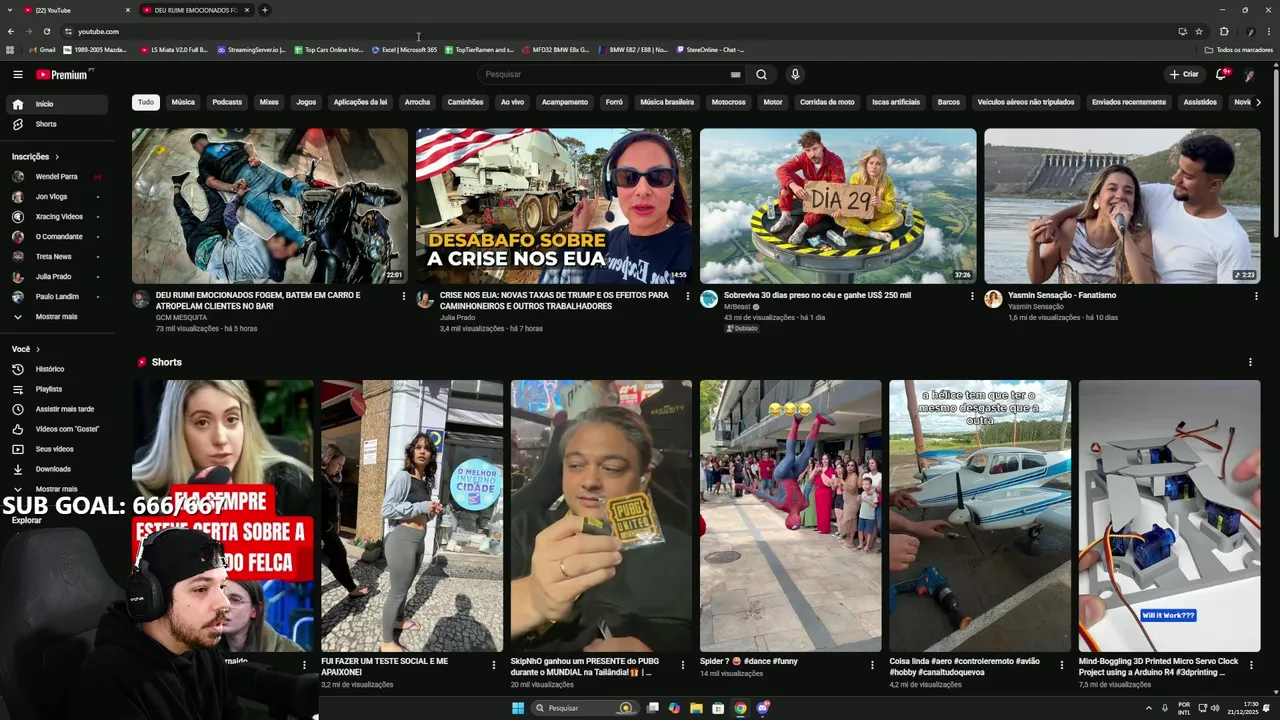The width and height of the screenshot is (1280, 720).
Task: Open Discord from the taskbar
Action: [762, 708]
